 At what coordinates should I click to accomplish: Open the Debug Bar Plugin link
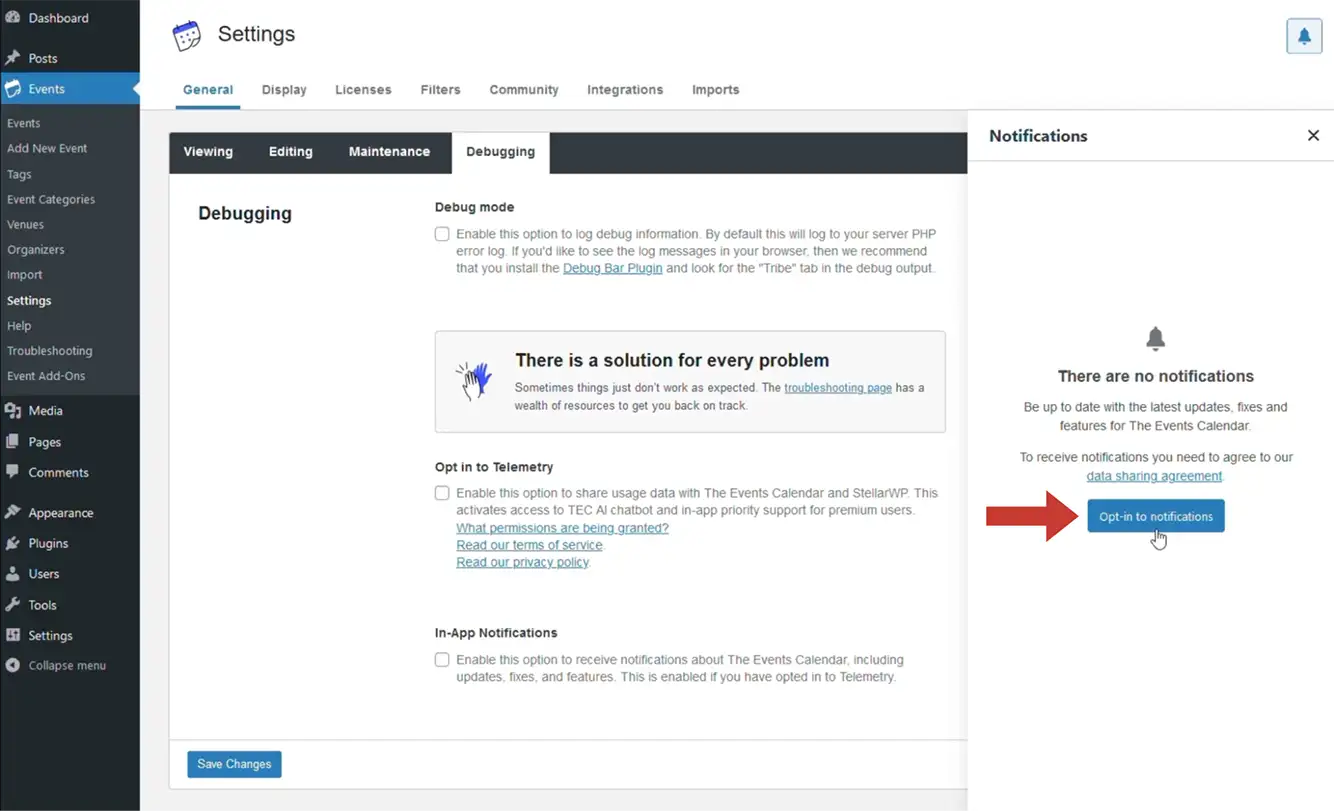[612, 268]
